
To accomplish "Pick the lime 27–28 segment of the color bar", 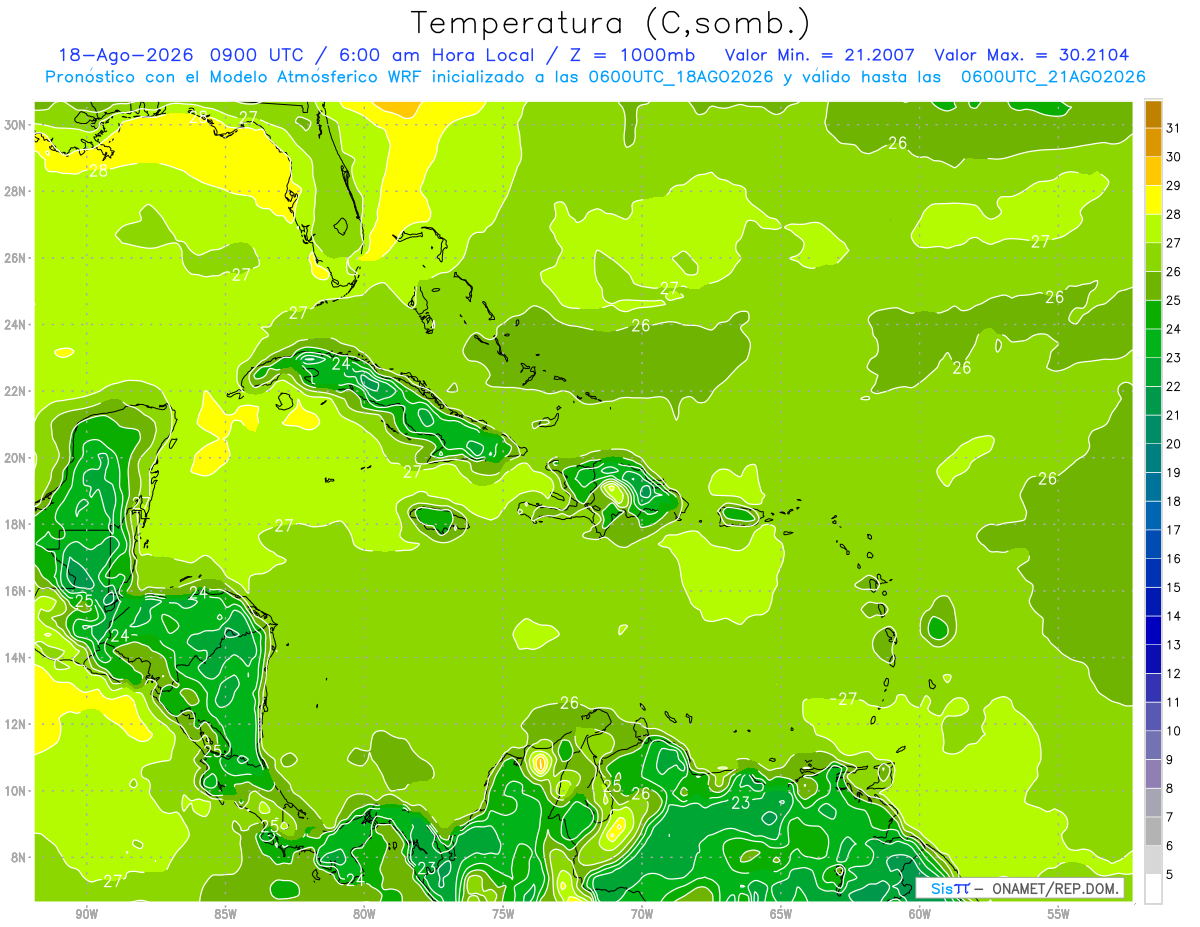I will tap(1153, 229).
